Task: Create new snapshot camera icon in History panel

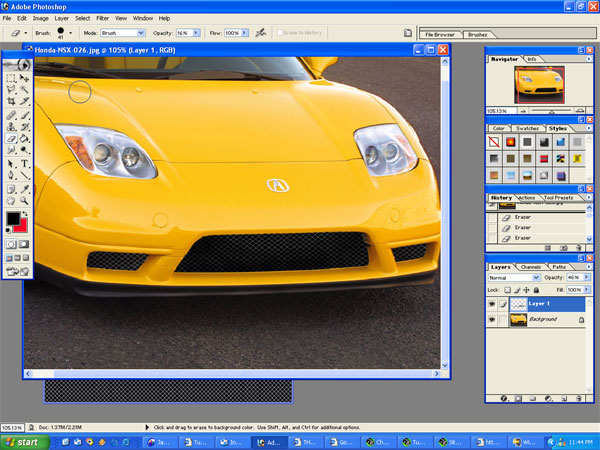Action: click(564, 248)
